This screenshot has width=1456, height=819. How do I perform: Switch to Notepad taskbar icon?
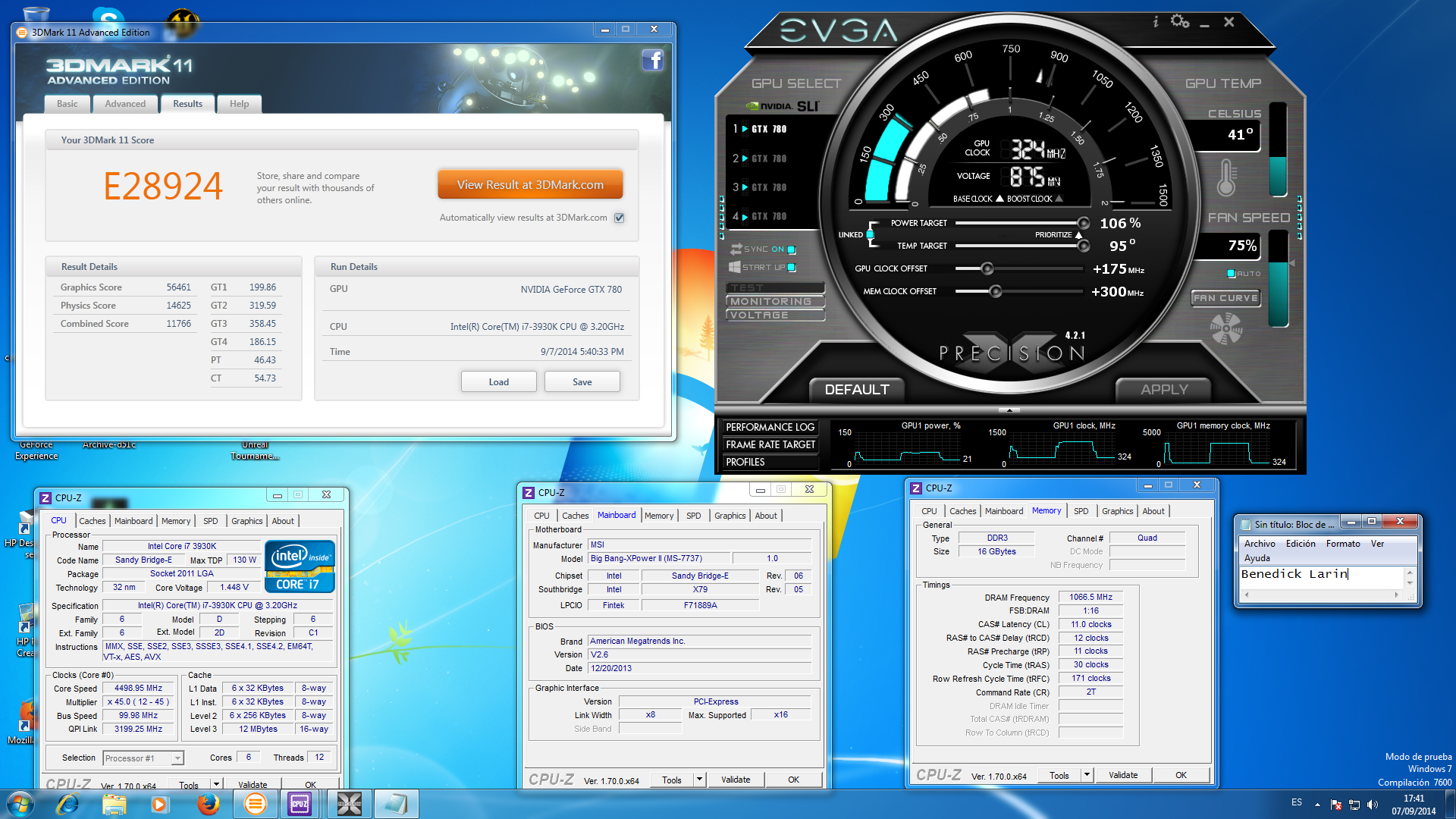[x=396, y=804]
